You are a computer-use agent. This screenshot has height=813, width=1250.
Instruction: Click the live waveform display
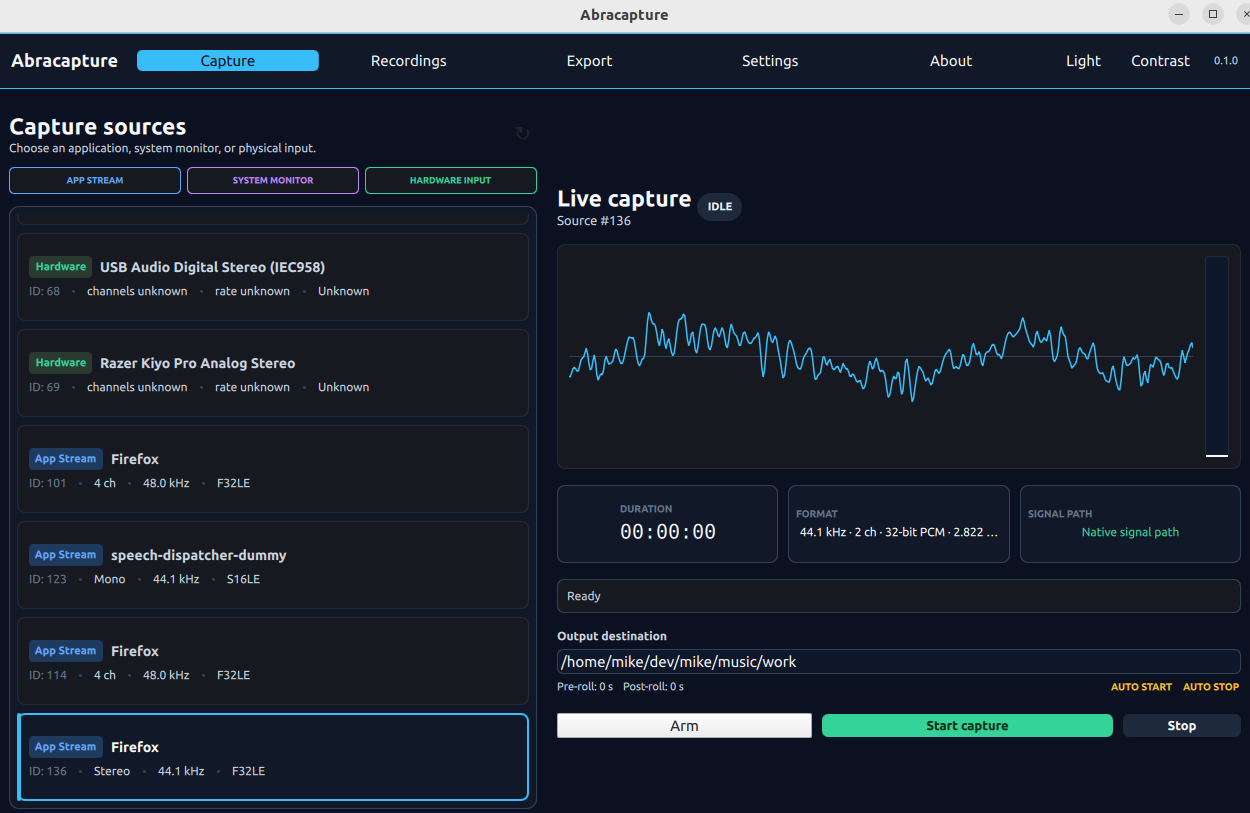tap(880, 357)
